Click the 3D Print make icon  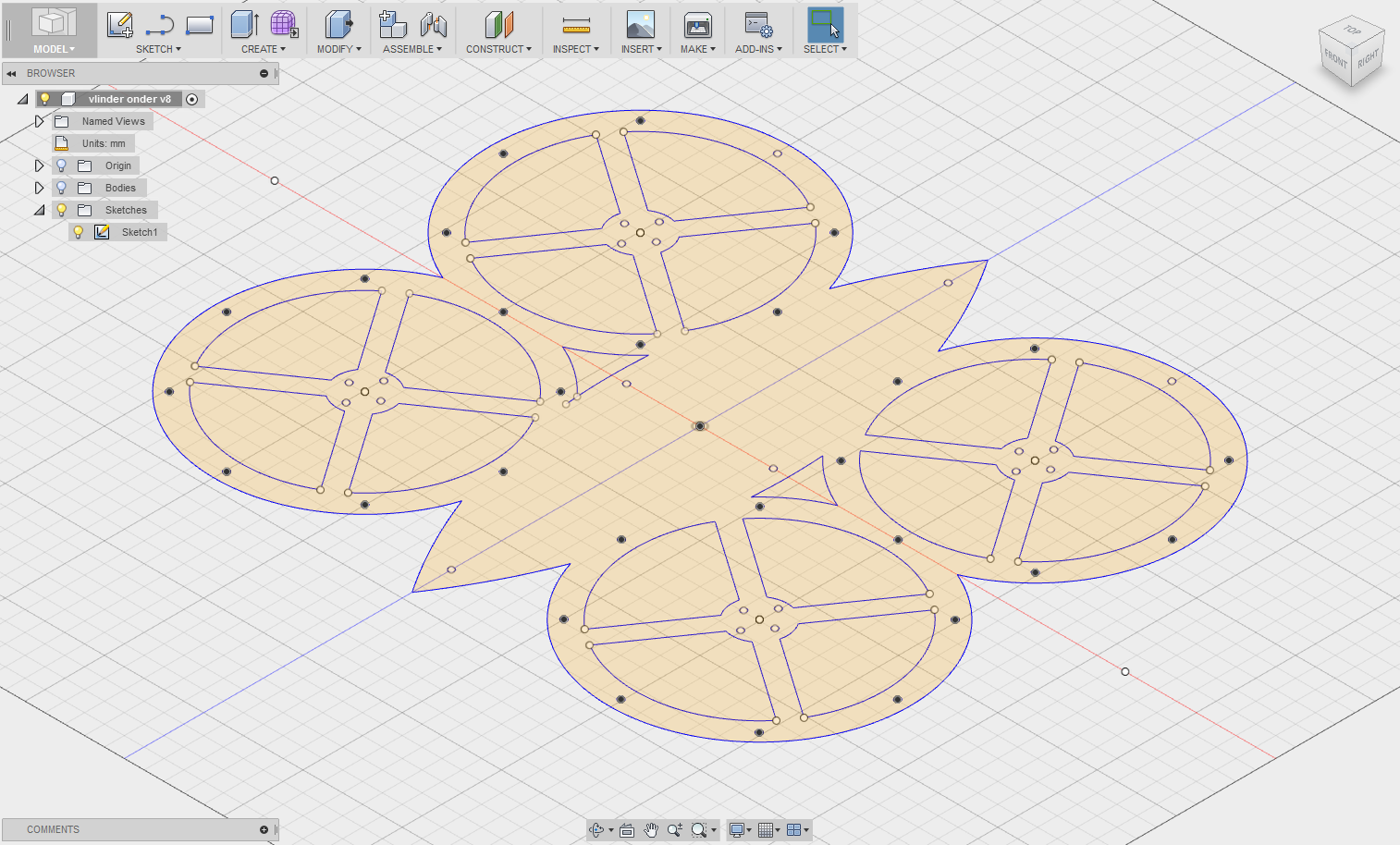click(697, 25)
